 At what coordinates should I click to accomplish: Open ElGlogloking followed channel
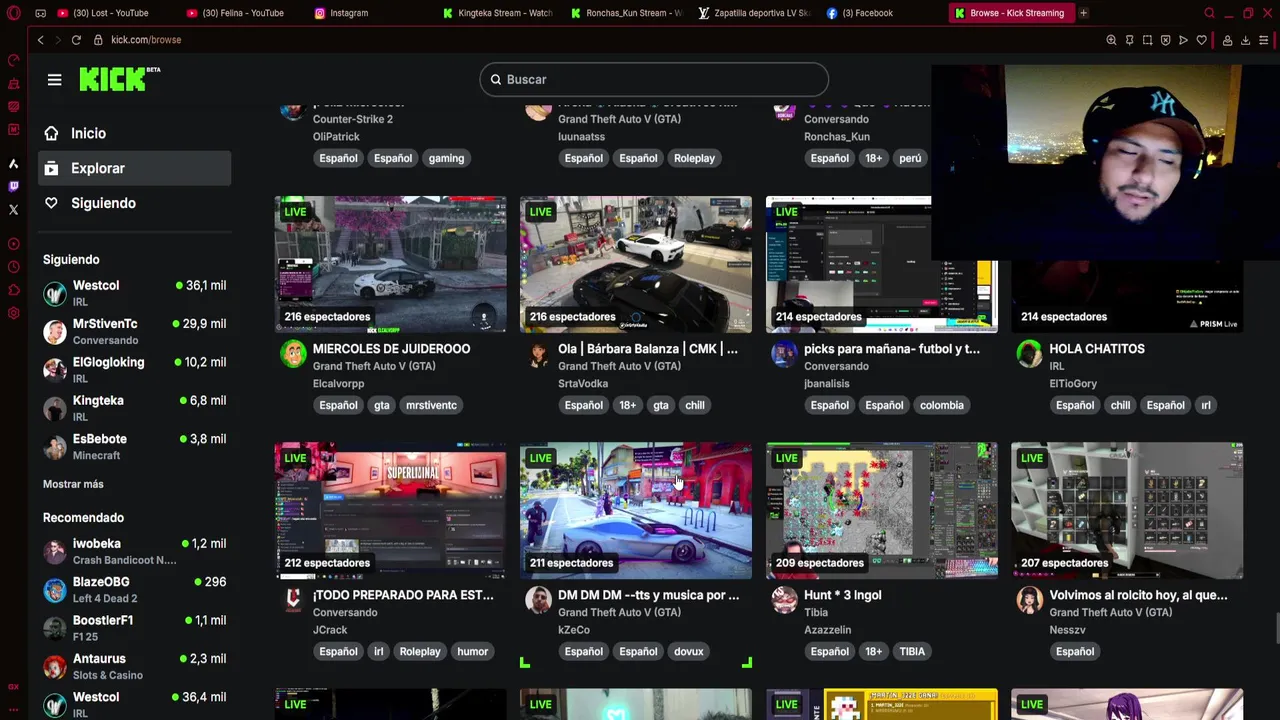point(135,369)
